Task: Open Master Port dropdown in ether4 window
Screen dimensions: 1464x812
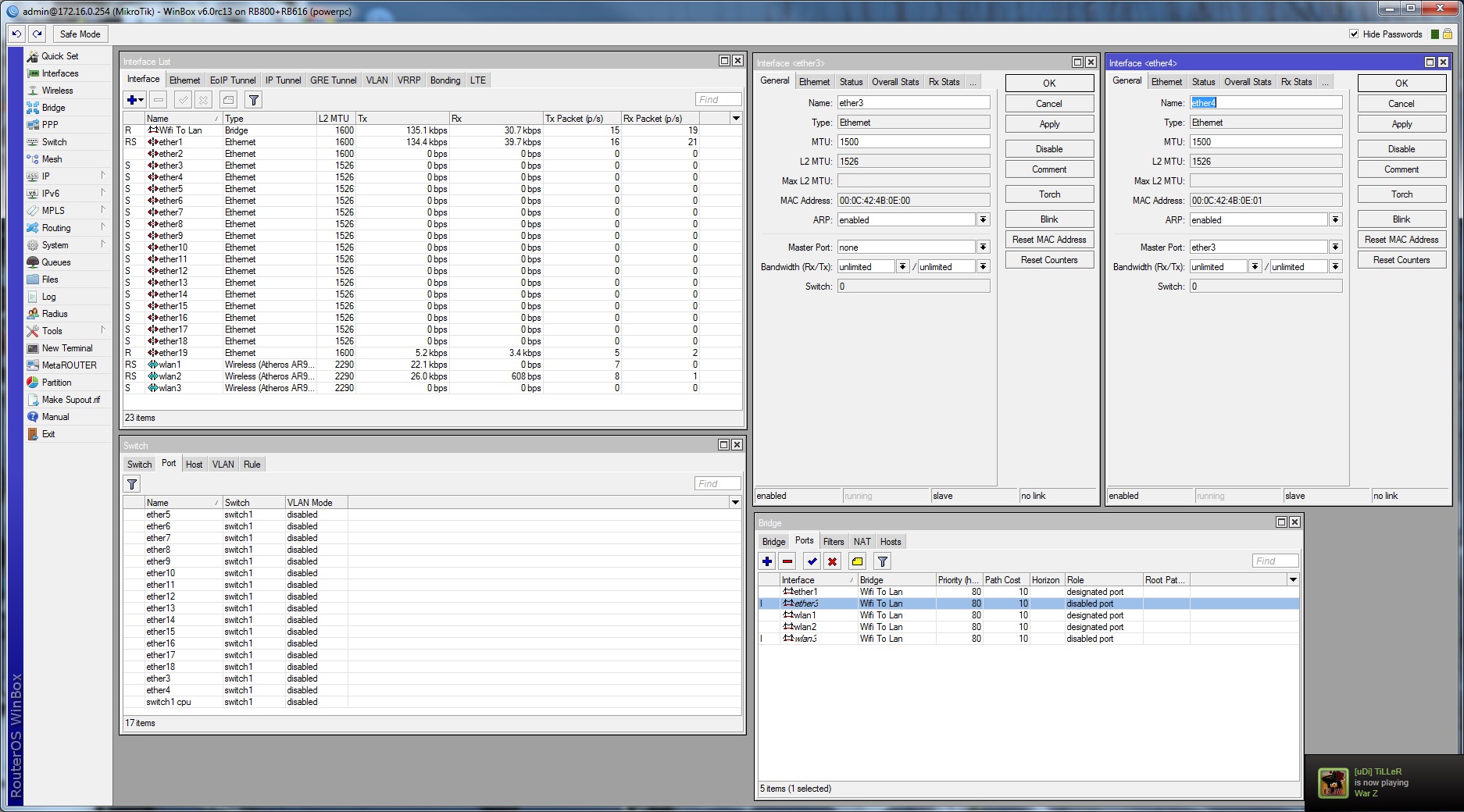Action: click(1336, 248)
